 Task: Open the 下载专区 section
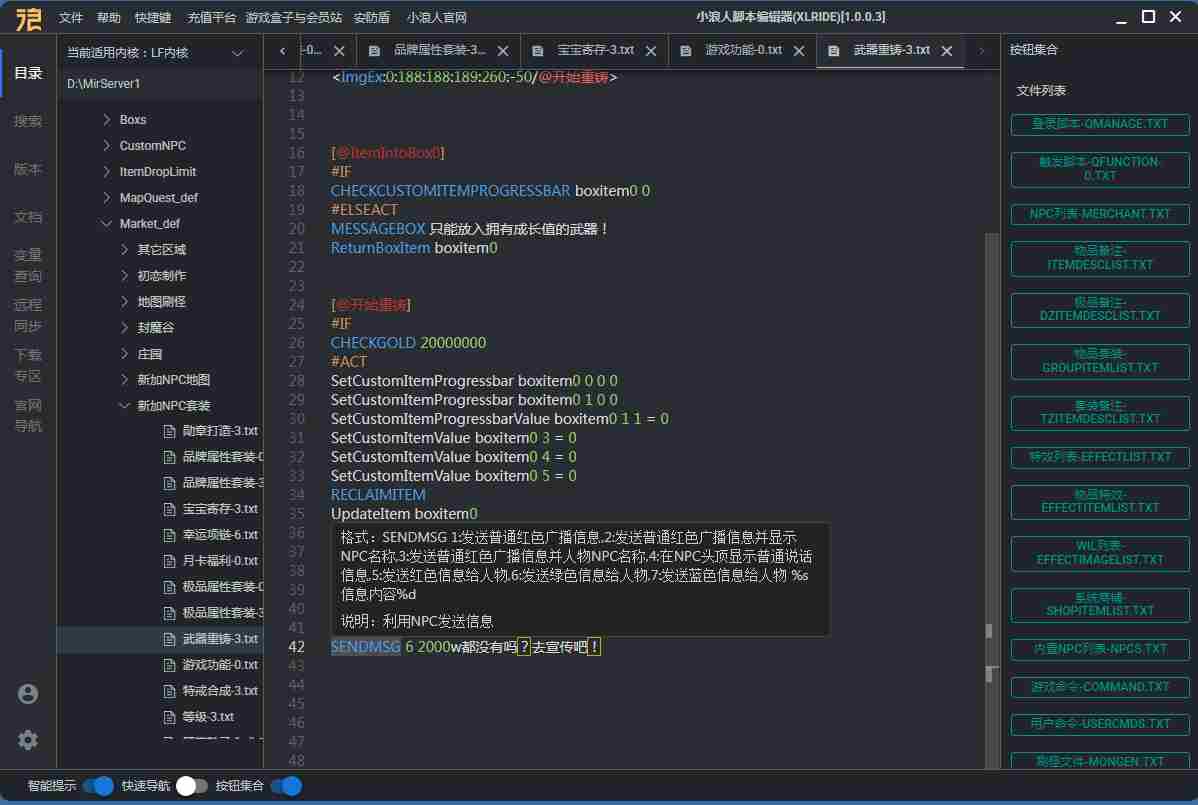[x=27, y=365]
